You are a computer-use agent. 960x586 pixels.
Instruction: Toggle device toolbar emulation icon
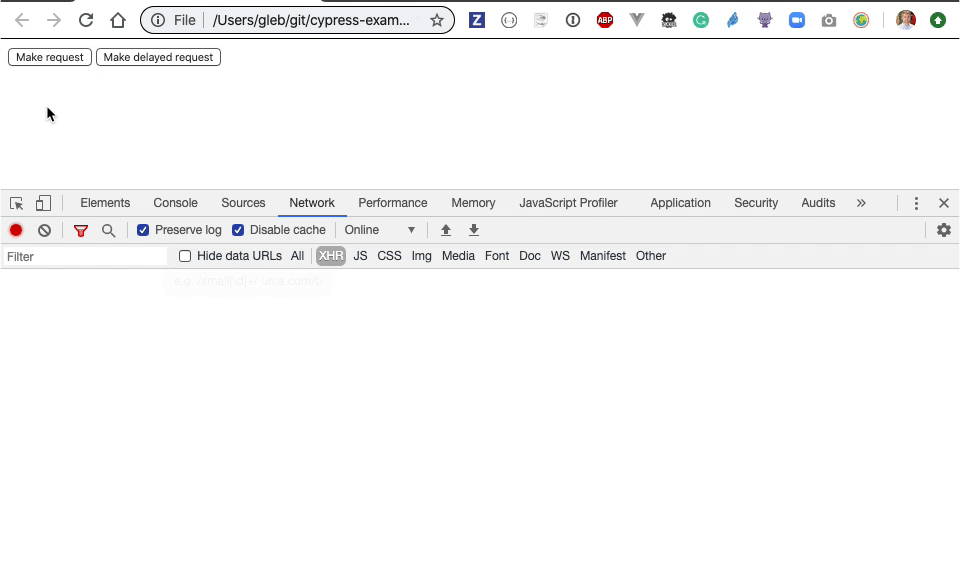coord(43,203)
